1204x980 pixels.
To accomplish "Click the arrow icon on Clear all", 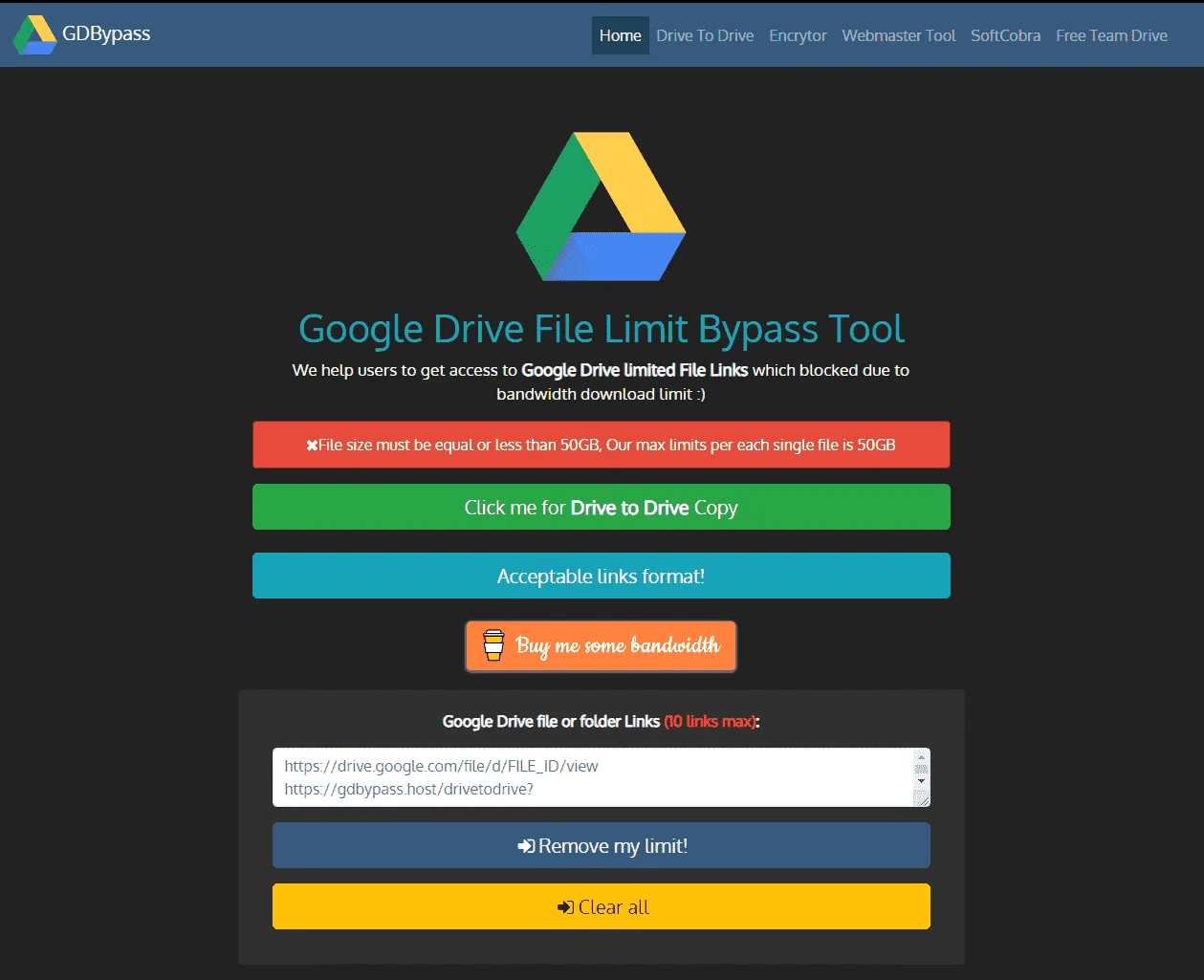I will point(566,907).
